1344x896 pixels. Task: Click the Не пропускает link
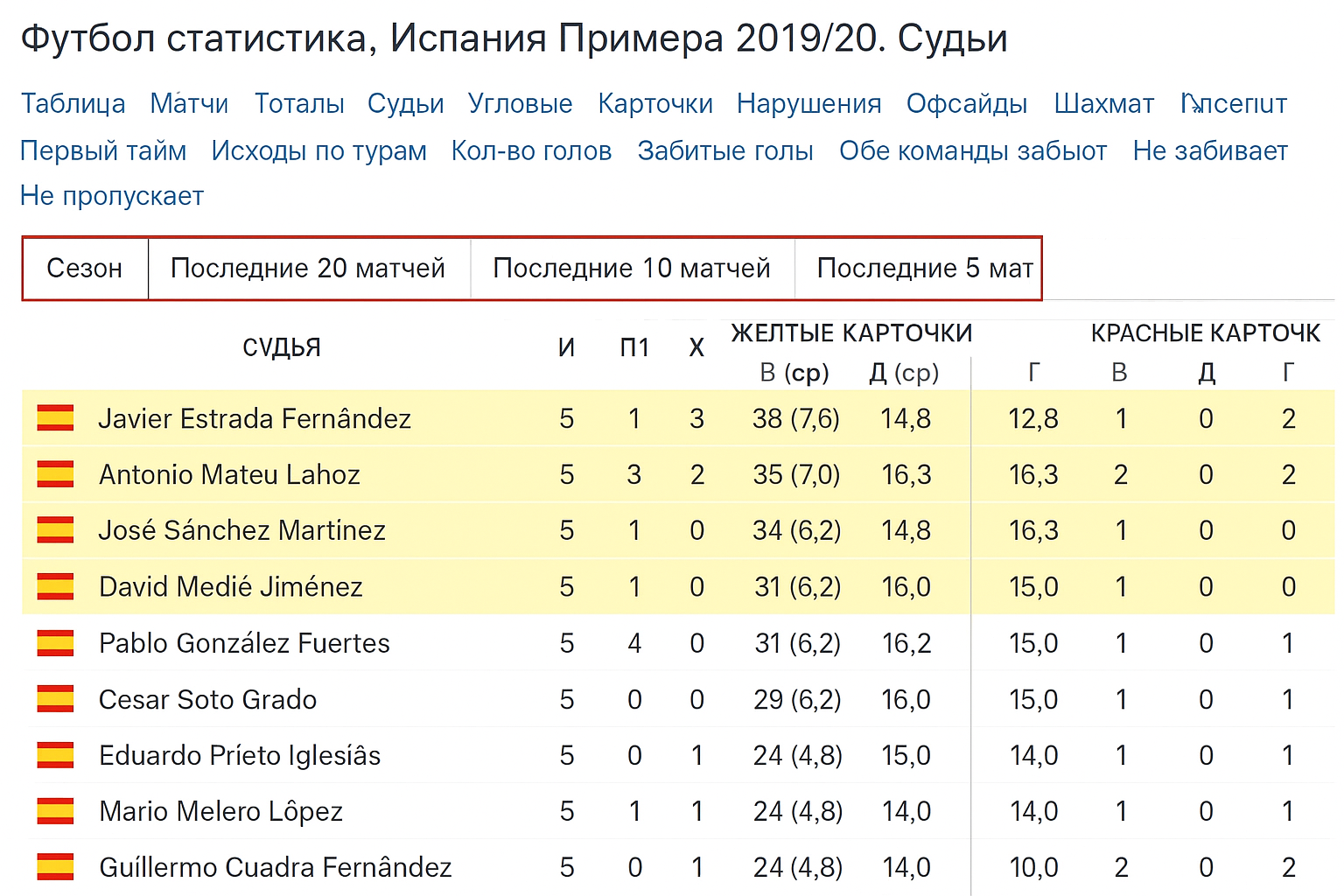point(112,196)
